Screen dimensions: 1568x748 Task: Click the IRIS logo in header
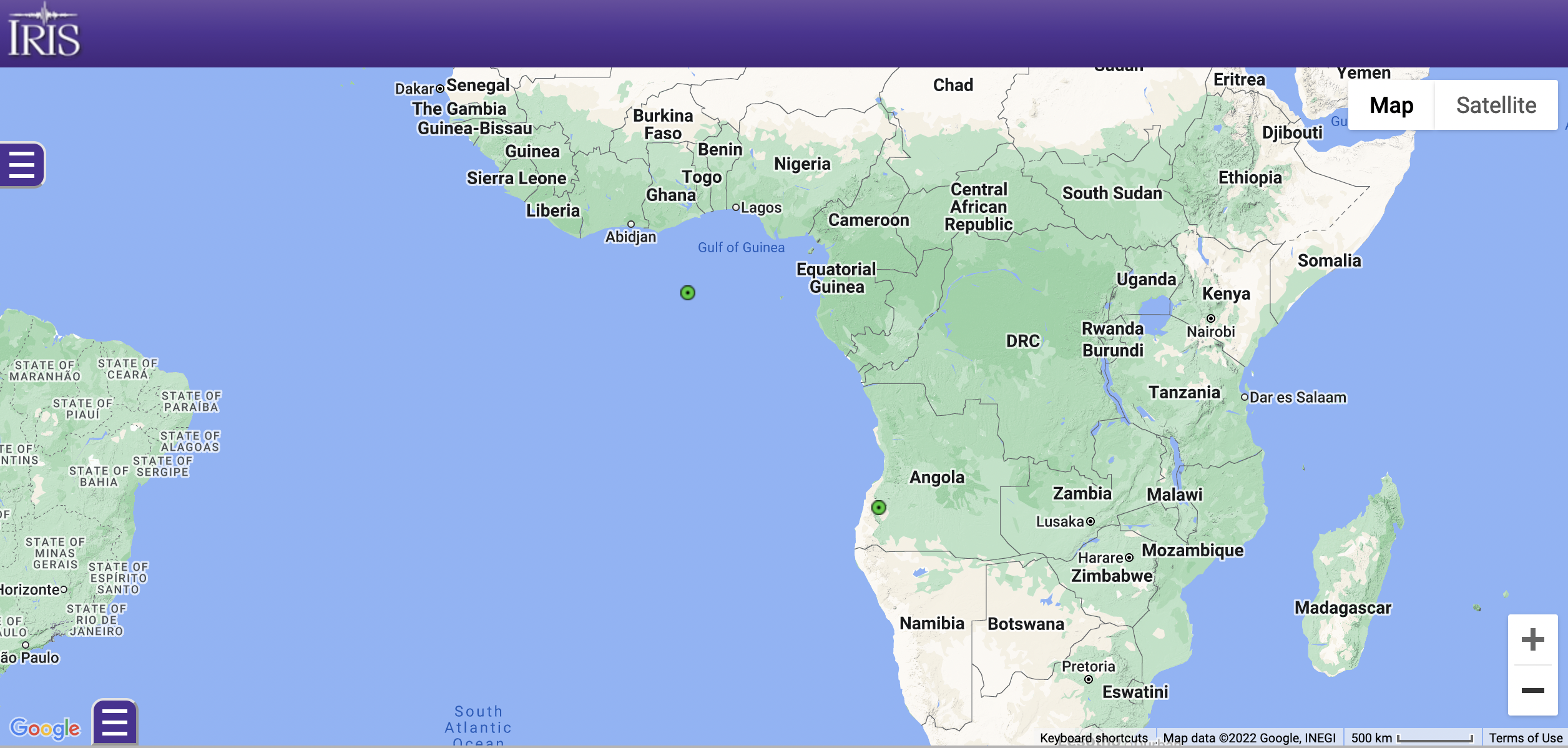pyautogui.click(x=44, y=30)
